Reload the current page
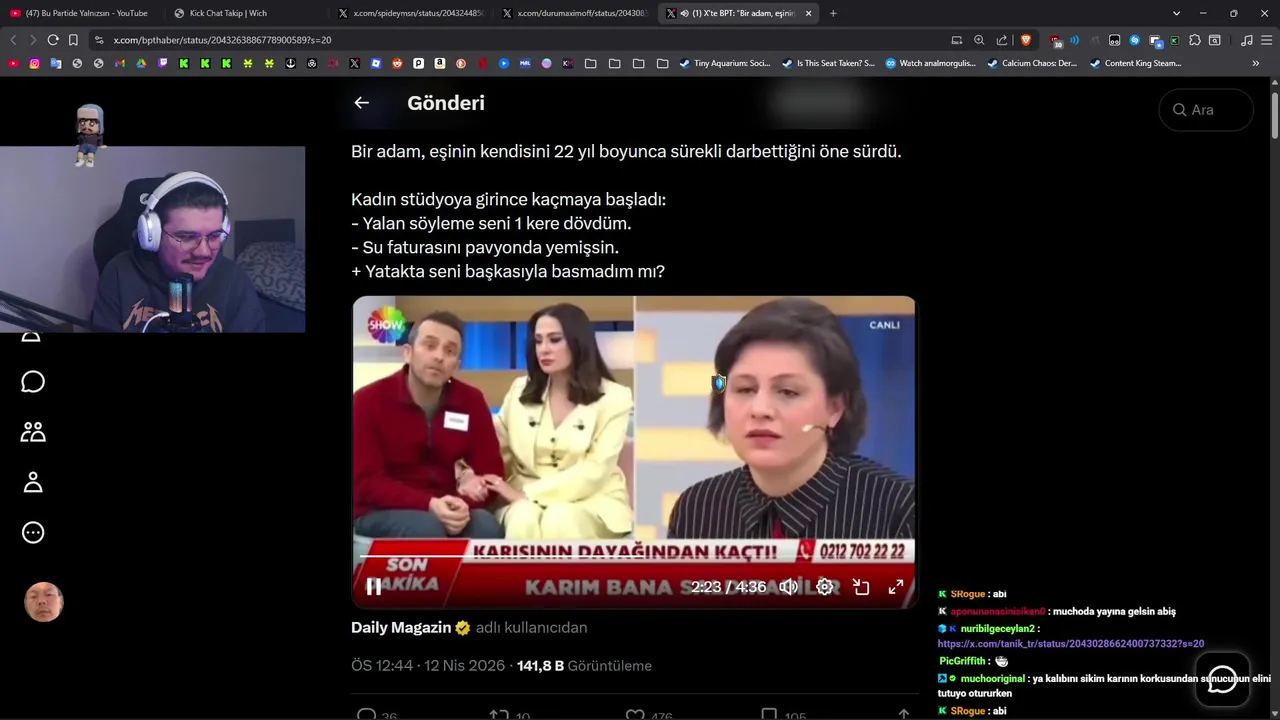Screen dimensions: 1280x720 [53, 40]
